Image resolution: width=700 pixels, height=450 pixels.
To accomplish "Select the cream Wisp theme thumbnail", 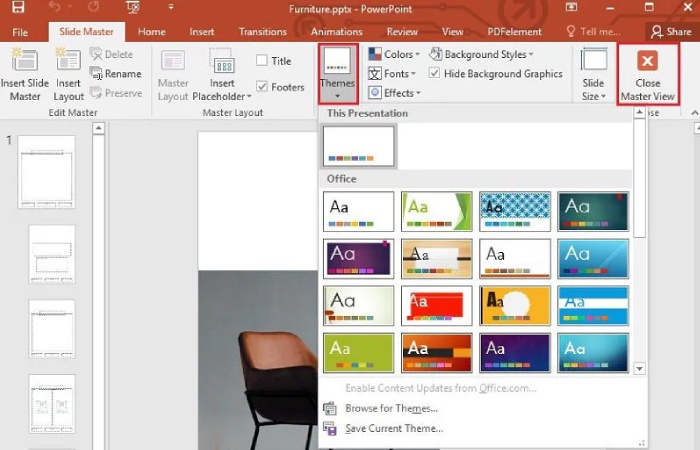I will coord(358,306).
